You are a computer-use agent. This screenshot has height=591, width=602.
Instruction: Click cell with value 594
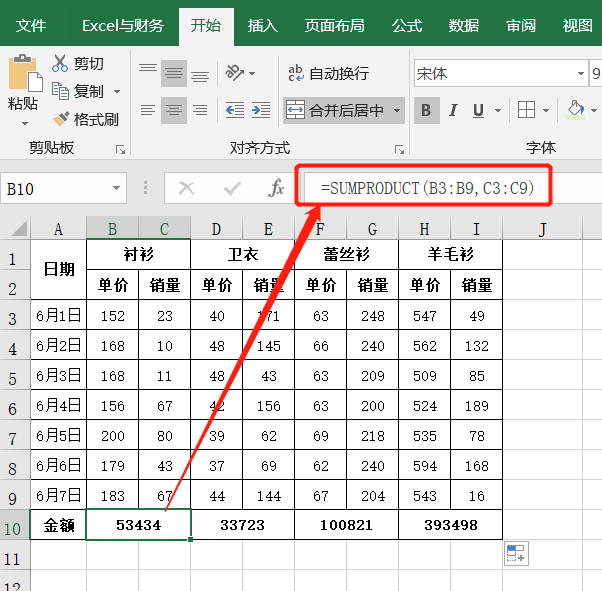point(425,465)
